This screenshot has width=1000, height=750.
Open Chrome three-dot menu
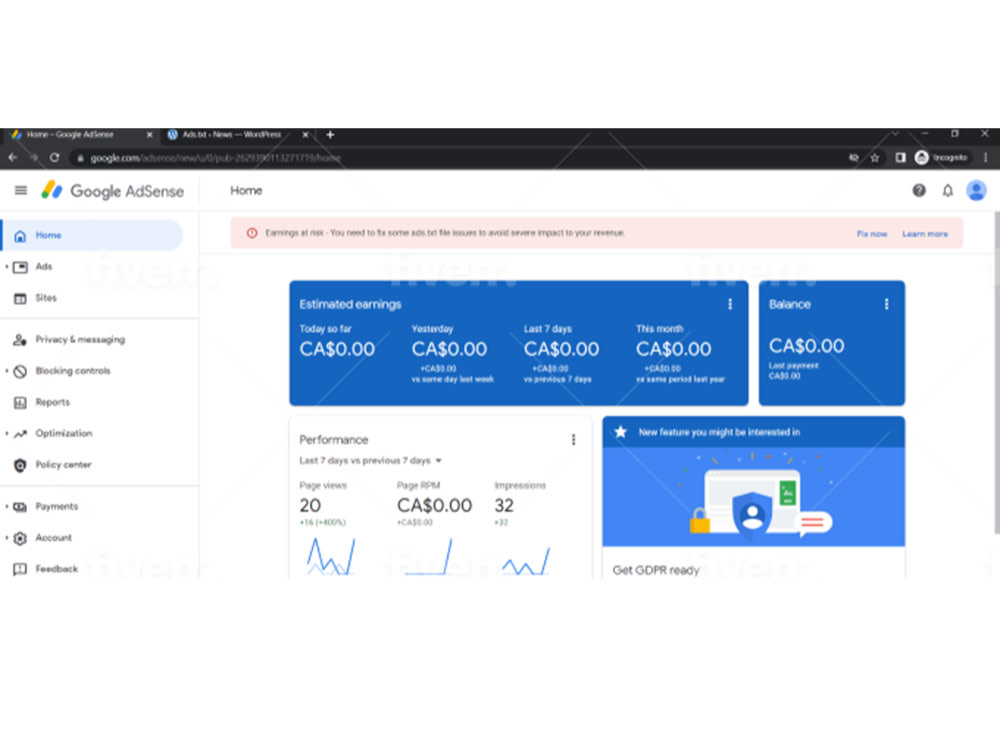pyautogui.click(x=985, y=158)
